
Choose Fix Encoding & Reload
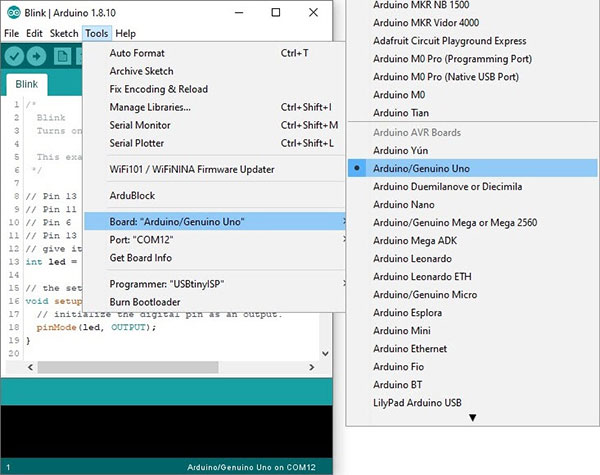[214, 89]
